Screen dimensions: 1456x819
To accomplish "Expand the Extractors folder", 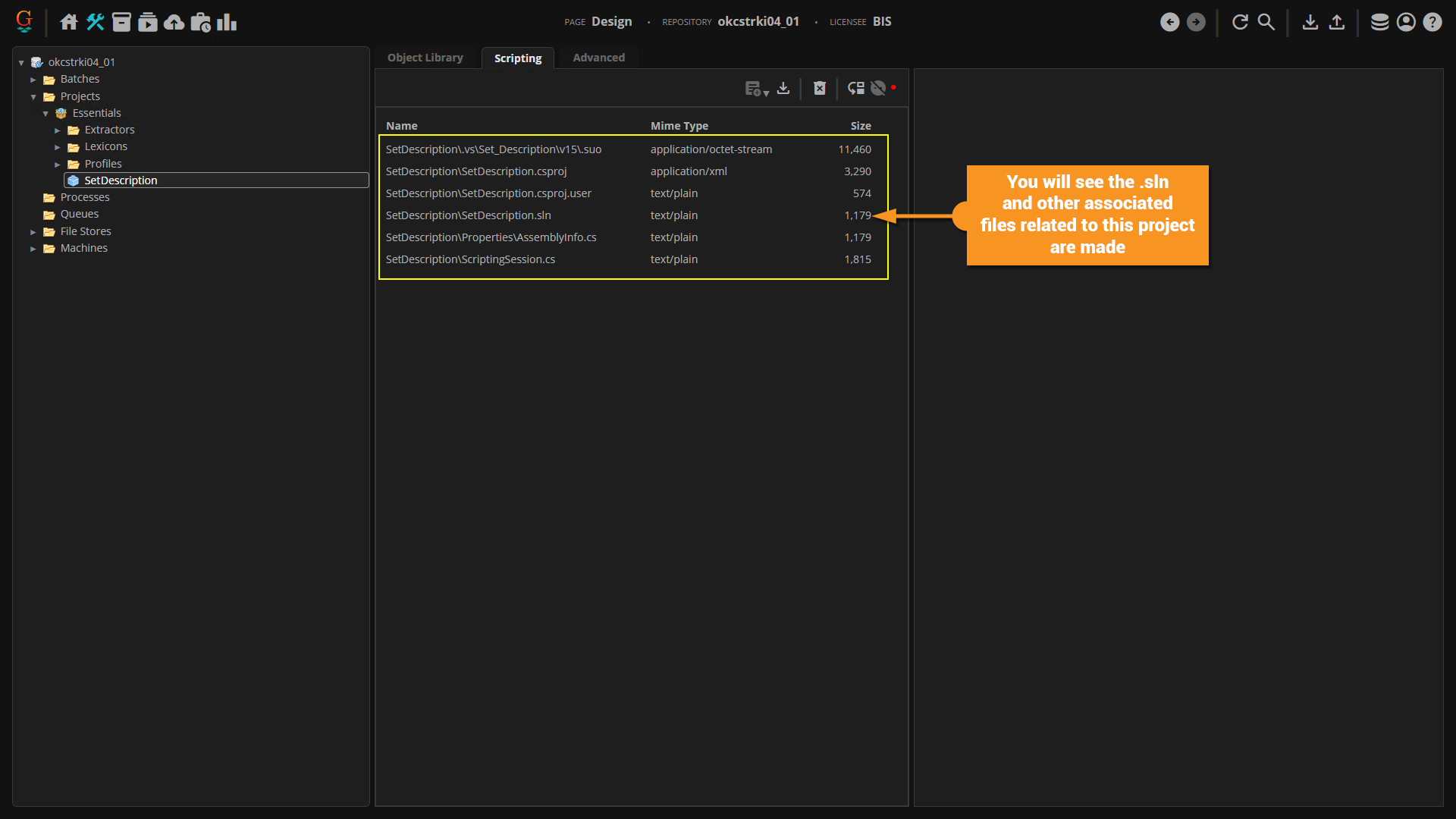I will point(58,130).
